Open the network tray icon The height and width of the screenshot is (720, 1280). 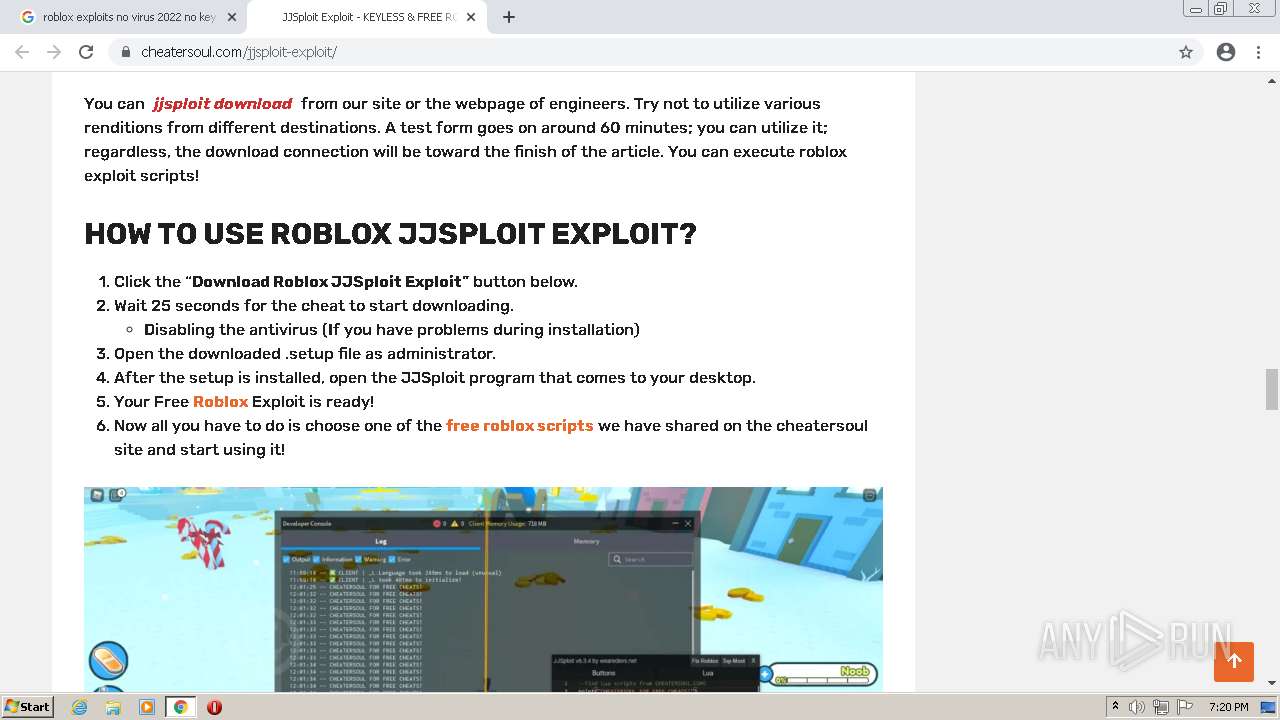[1160, 707]
